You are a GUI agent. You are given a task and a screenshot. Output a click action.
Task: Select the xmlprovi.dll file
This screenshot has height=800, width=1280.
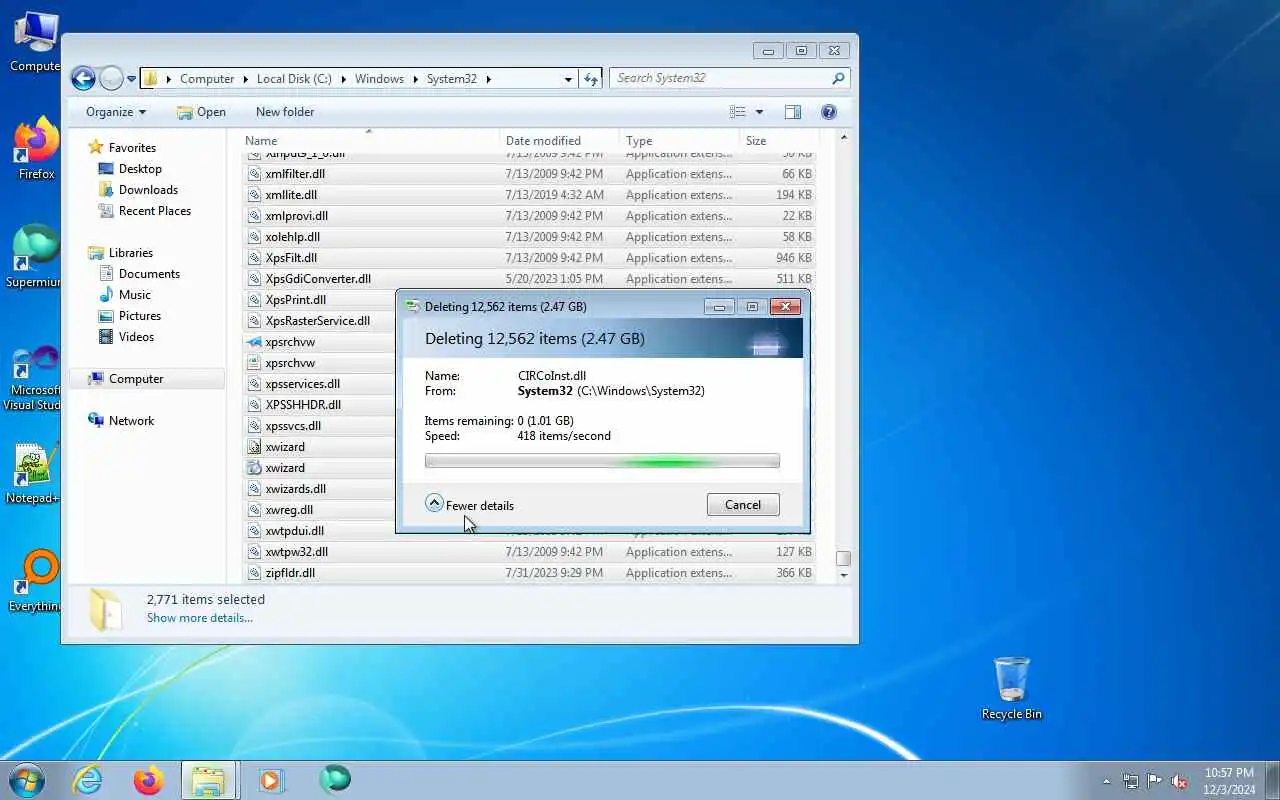(529, 216)
